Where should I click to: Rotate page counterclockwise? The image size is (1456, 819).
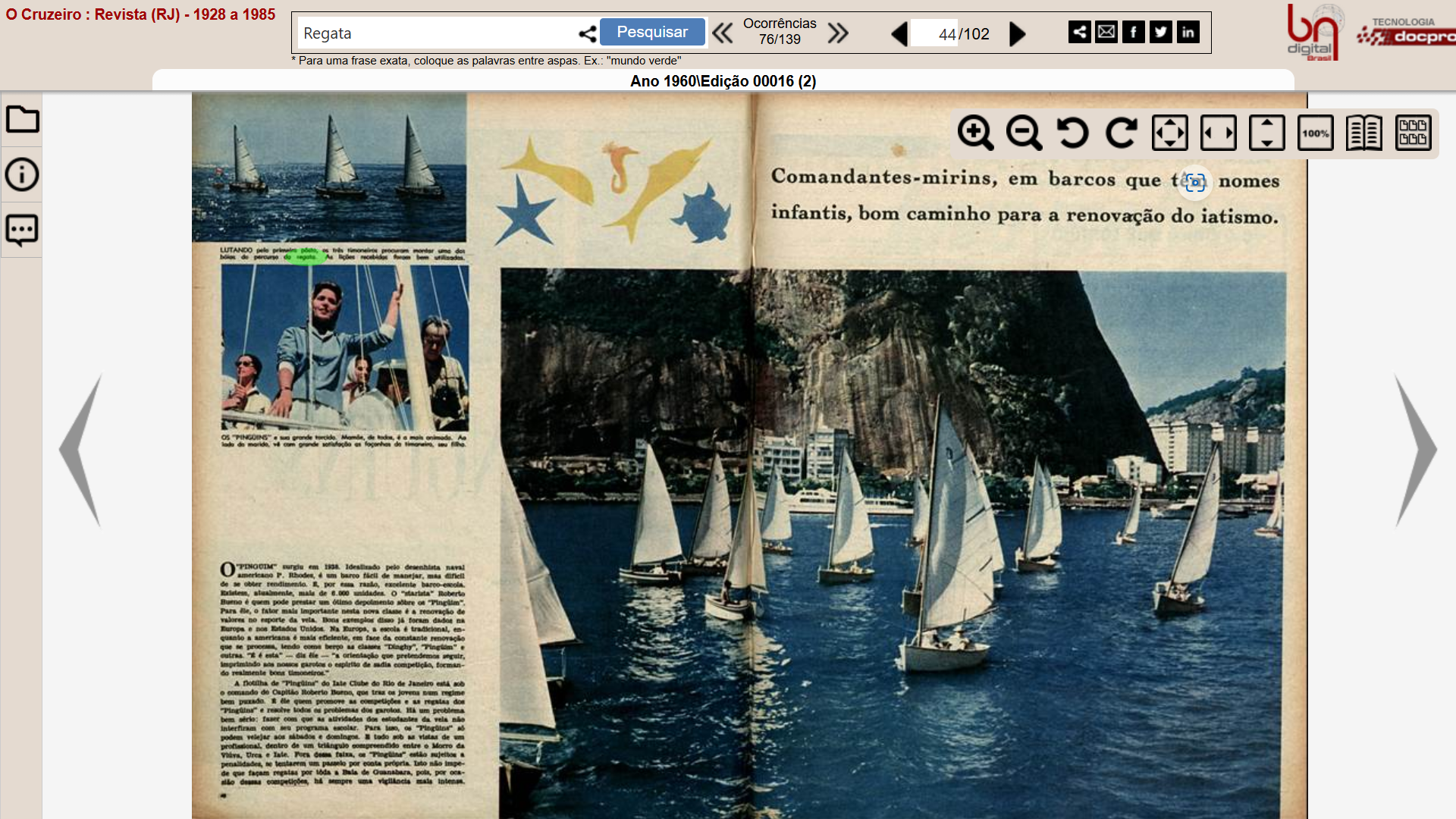click(x=1072, y=133)
